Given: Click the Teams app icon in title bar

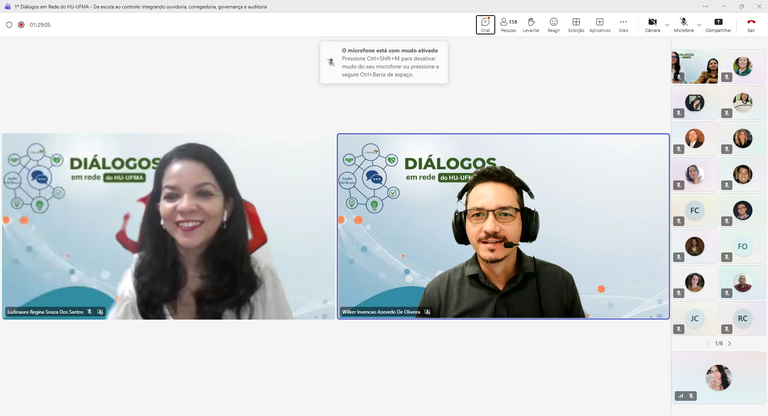Looking at the screenshot, I should [x=7, y=6].
